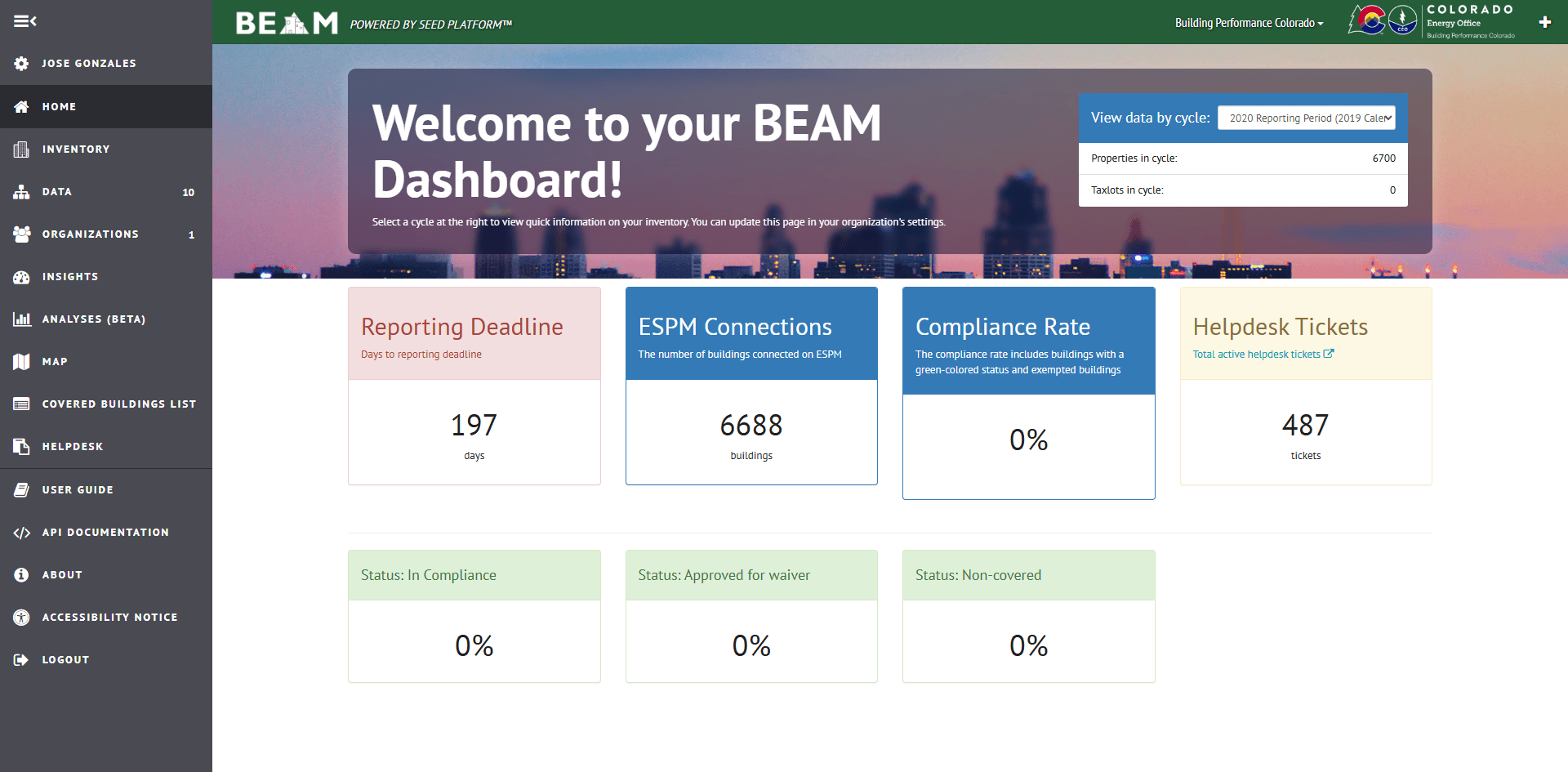Click the About info circle icon

tap(21, 575)
